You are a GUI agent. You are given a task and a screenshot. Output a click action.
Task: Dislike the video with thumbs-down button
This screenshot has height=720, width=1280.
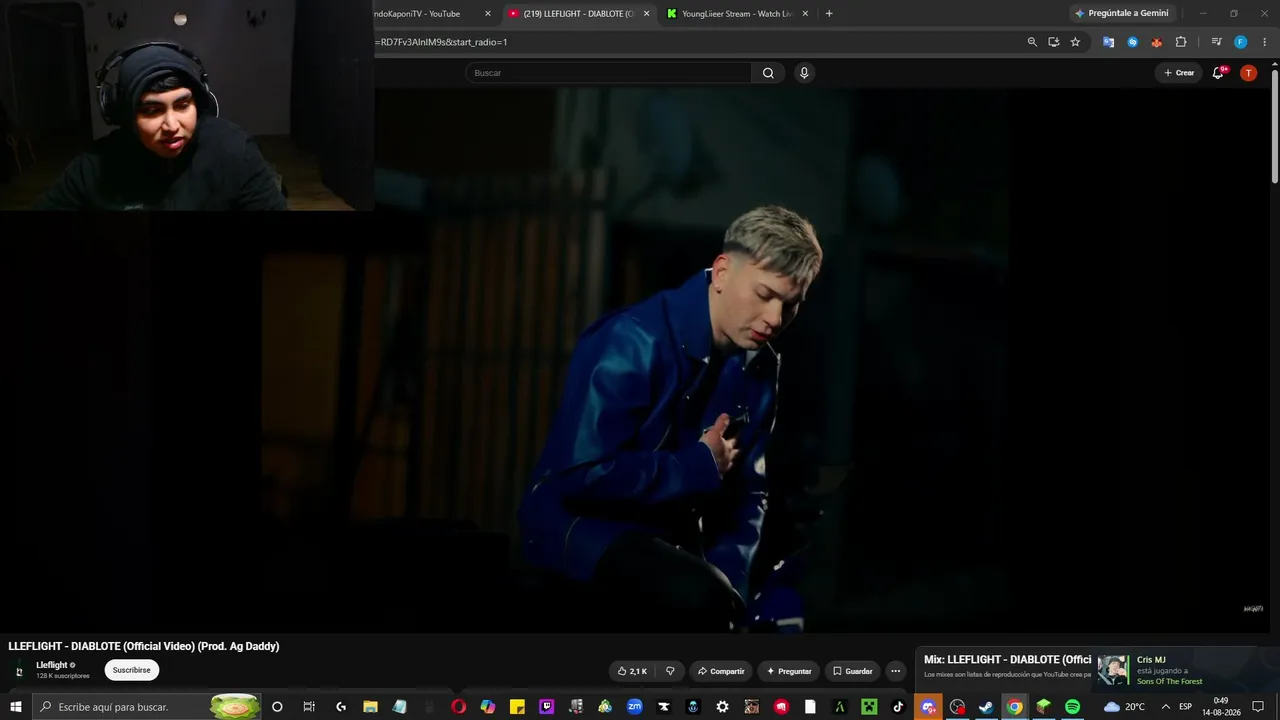pos(670,671)
